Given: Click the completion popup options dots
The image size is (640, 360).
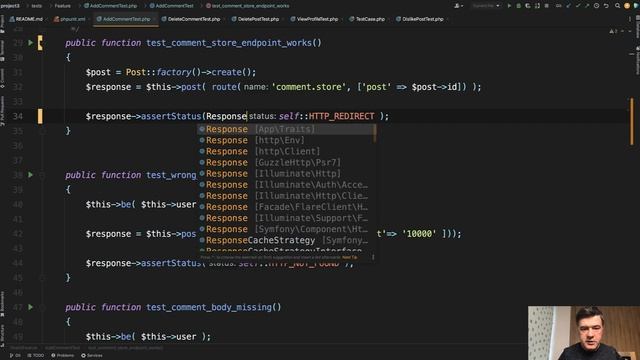Looking at the screenshot, I should tap(373, 257).
